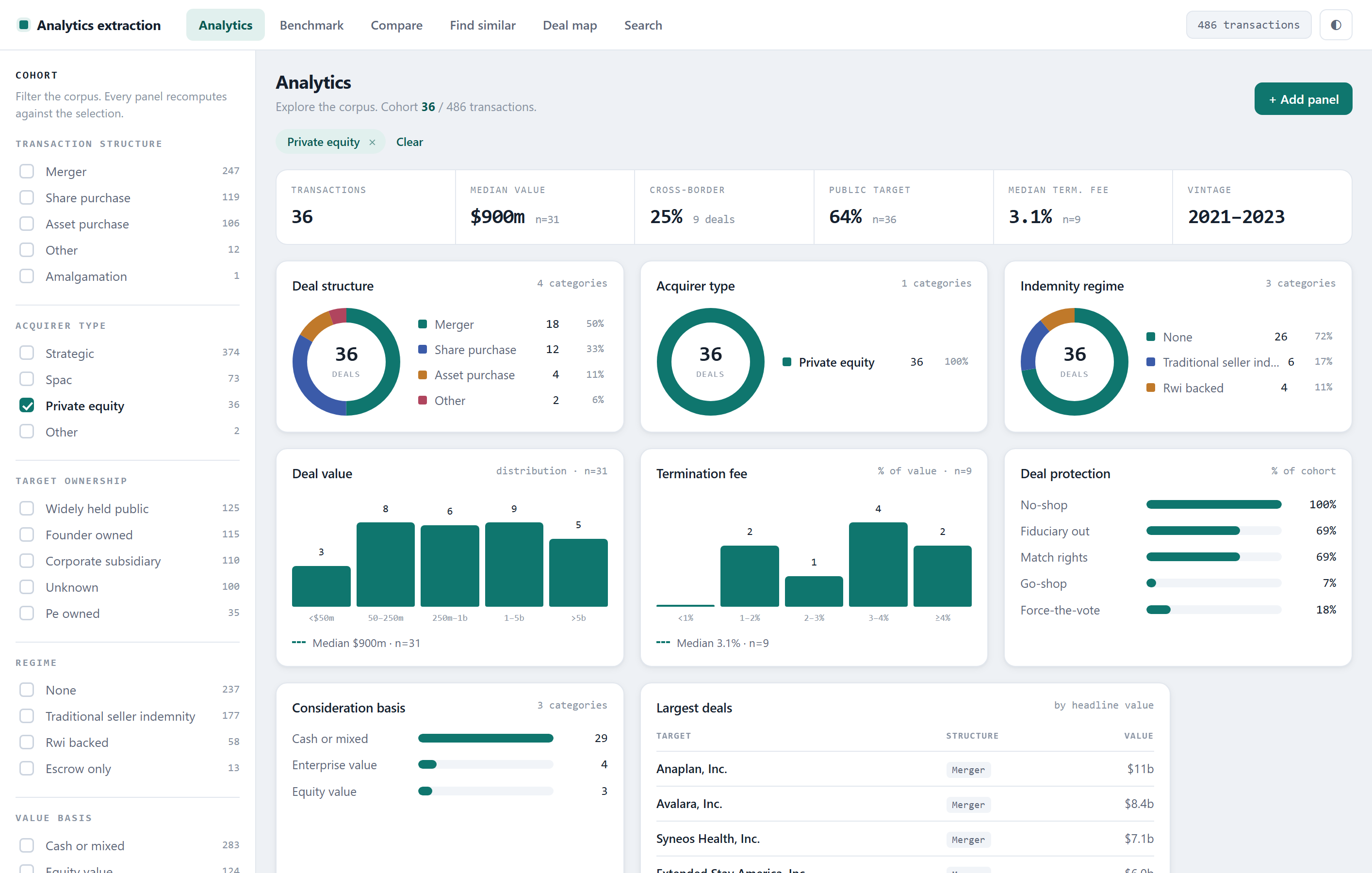Click the Cash or mixed consideration bar
The image size is (1372, 873).
(486, 739)
